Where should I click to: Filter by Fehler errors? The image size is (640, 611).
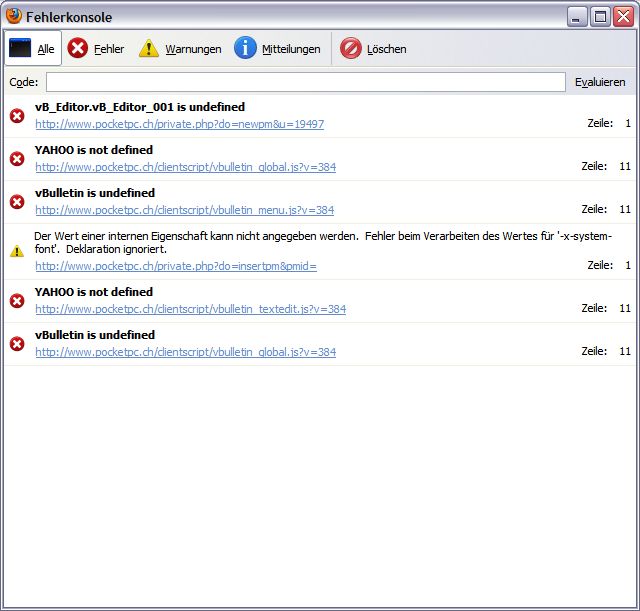(x=96, y=49)
